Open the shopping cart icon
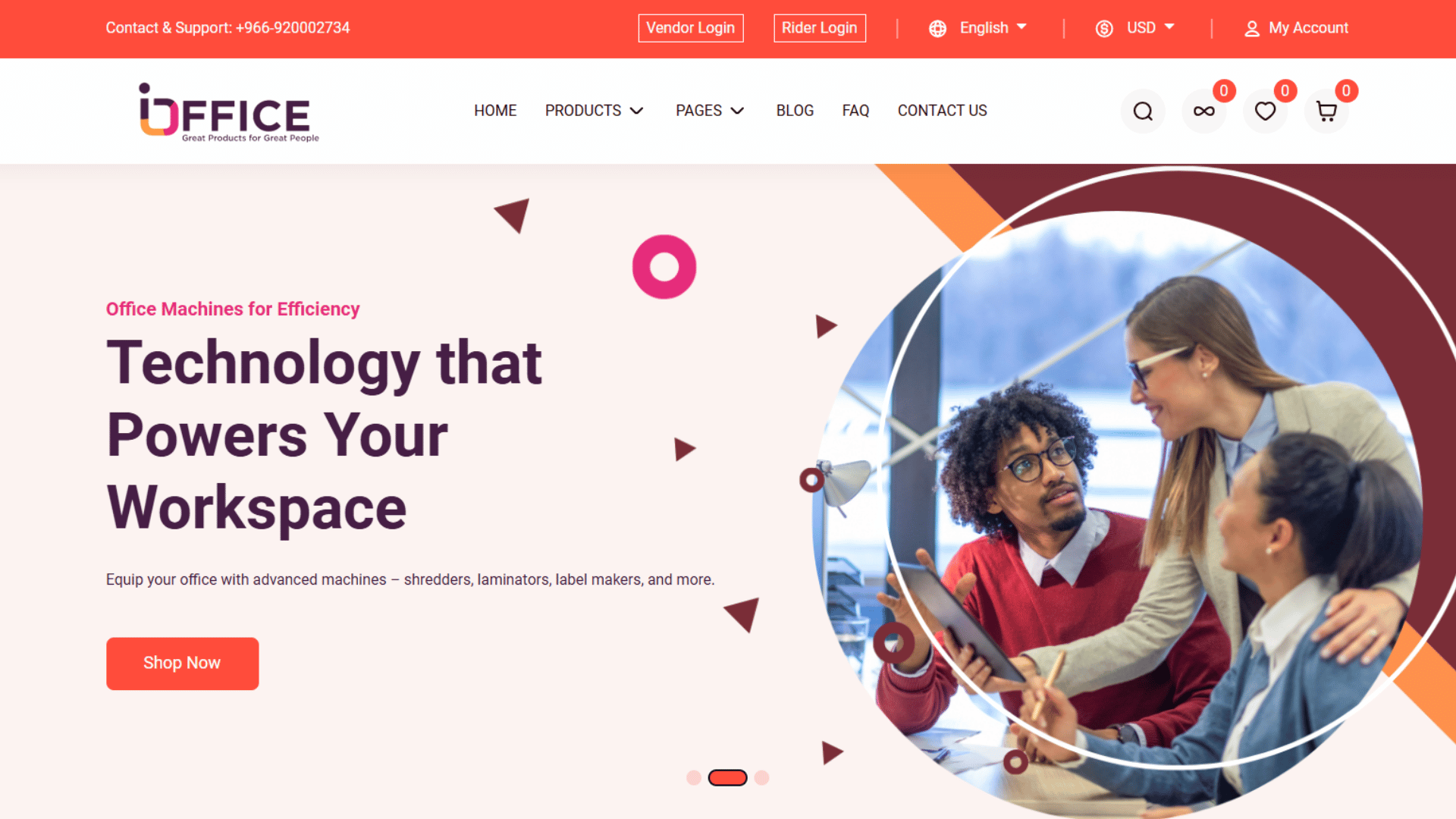This screenshot has width=1456, height=819. (1326, 111)
